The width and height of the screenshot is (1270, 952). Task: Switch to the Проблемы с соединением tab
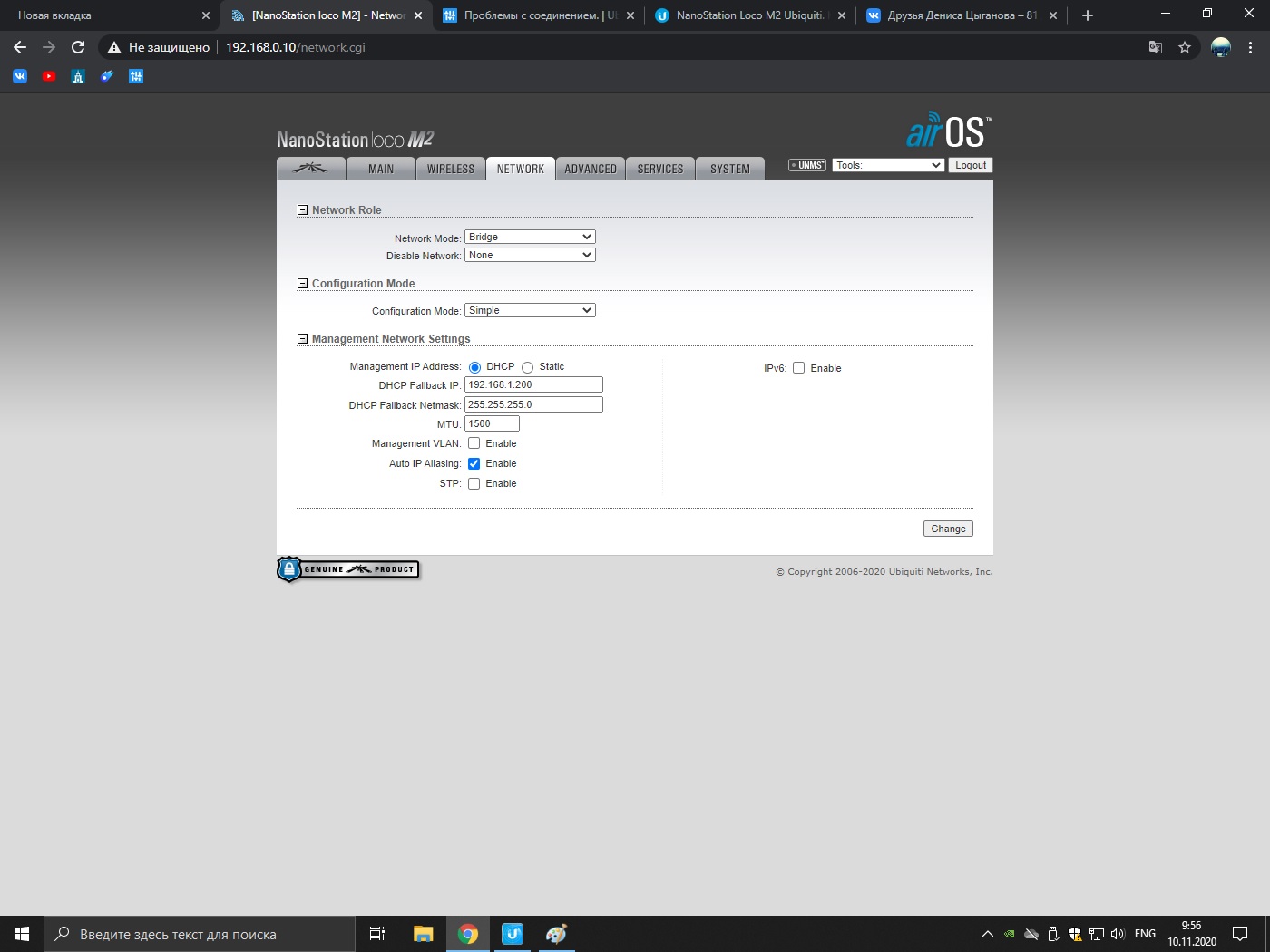[539, 15]
